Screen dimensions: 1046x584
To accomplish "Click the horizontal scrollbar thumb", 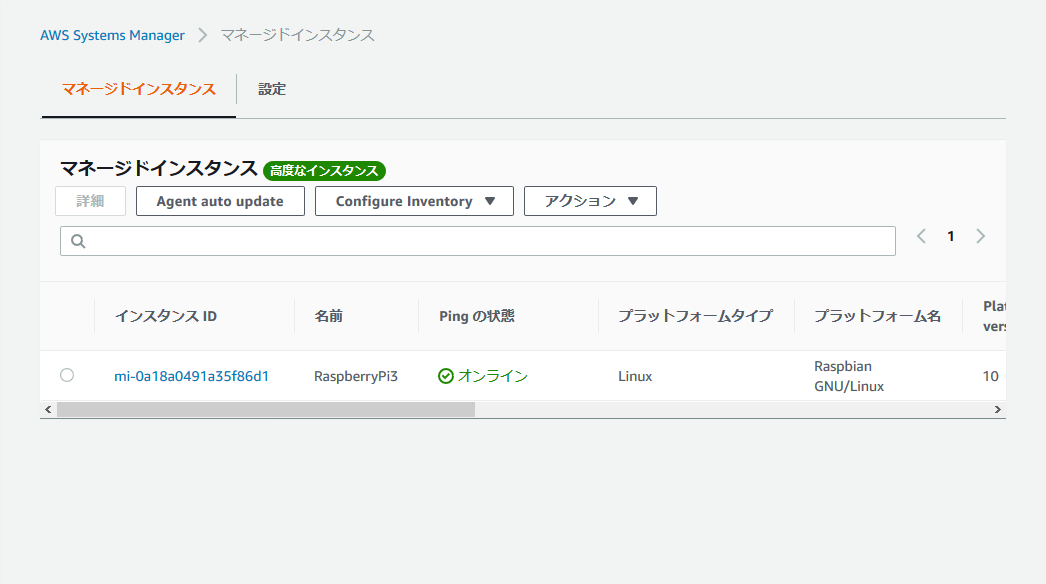I will tap(265, 410).
